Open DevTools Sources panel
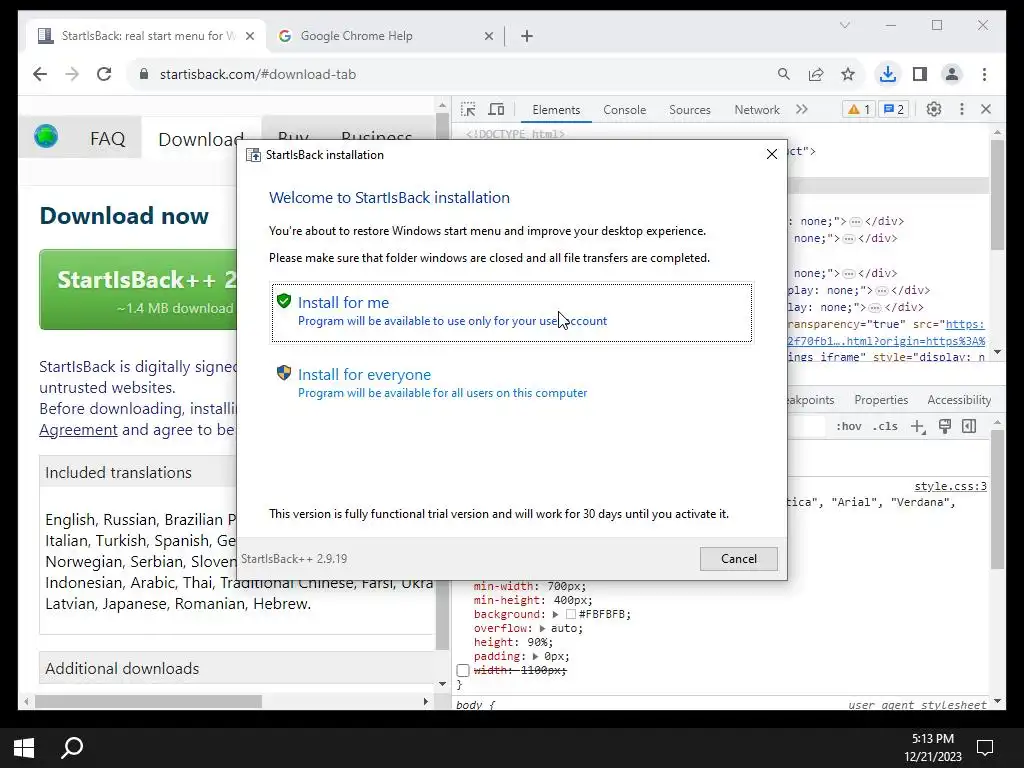The height and width of the screenshot is (768, 1024). pos(690,110)
